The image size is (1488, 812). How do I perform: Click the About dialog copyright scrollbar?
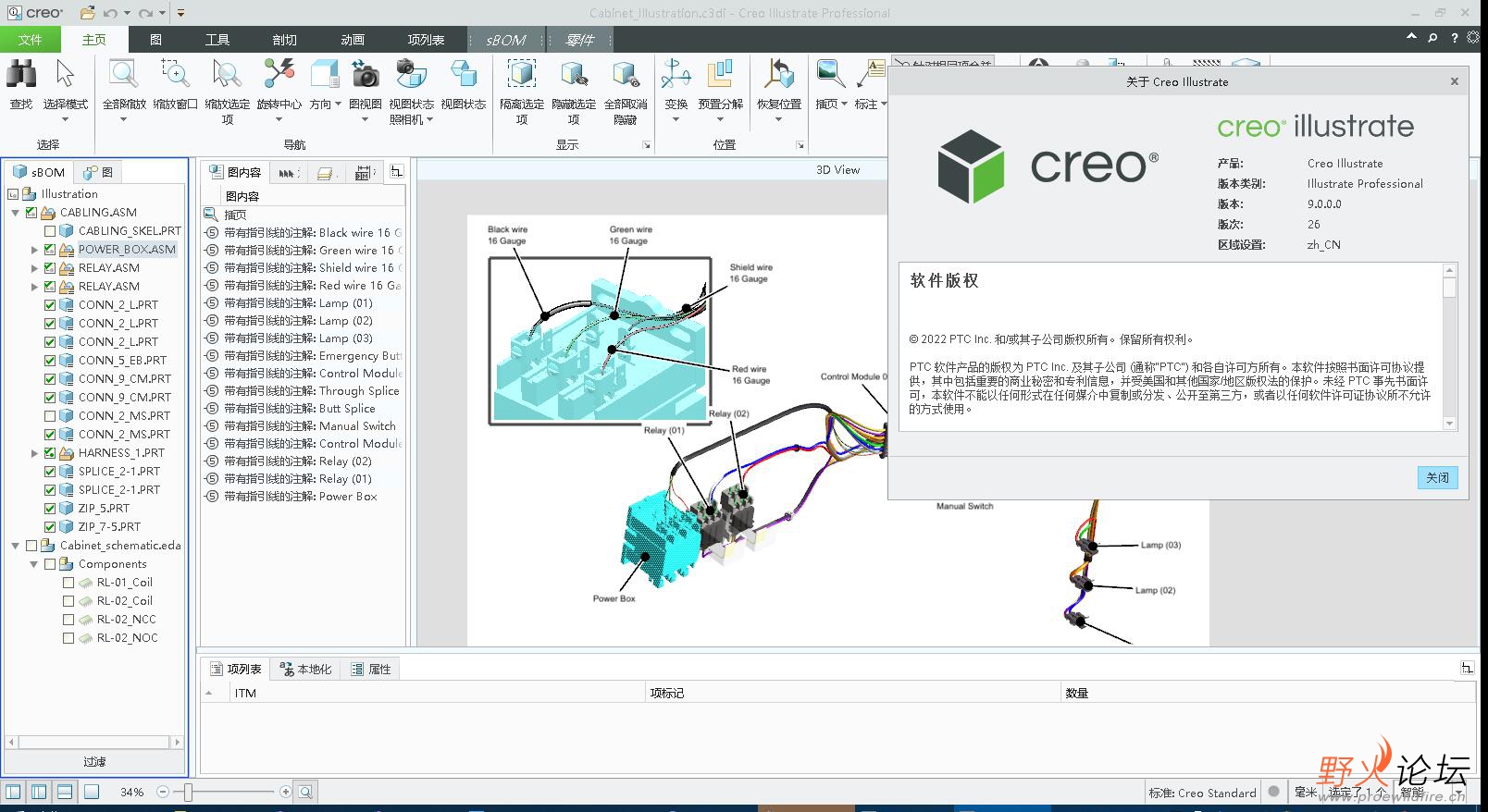1449,289
